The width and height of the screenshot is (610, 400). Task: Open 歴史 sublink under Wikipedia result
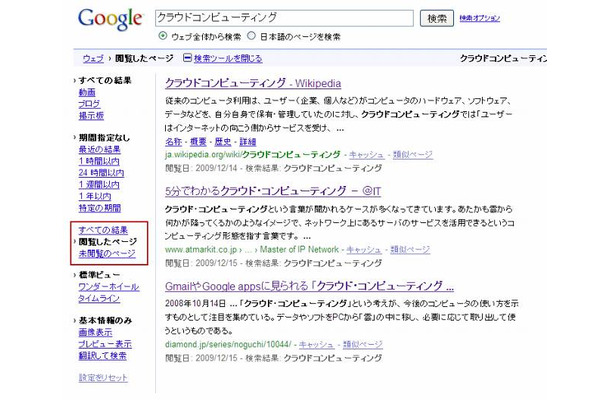223,142
